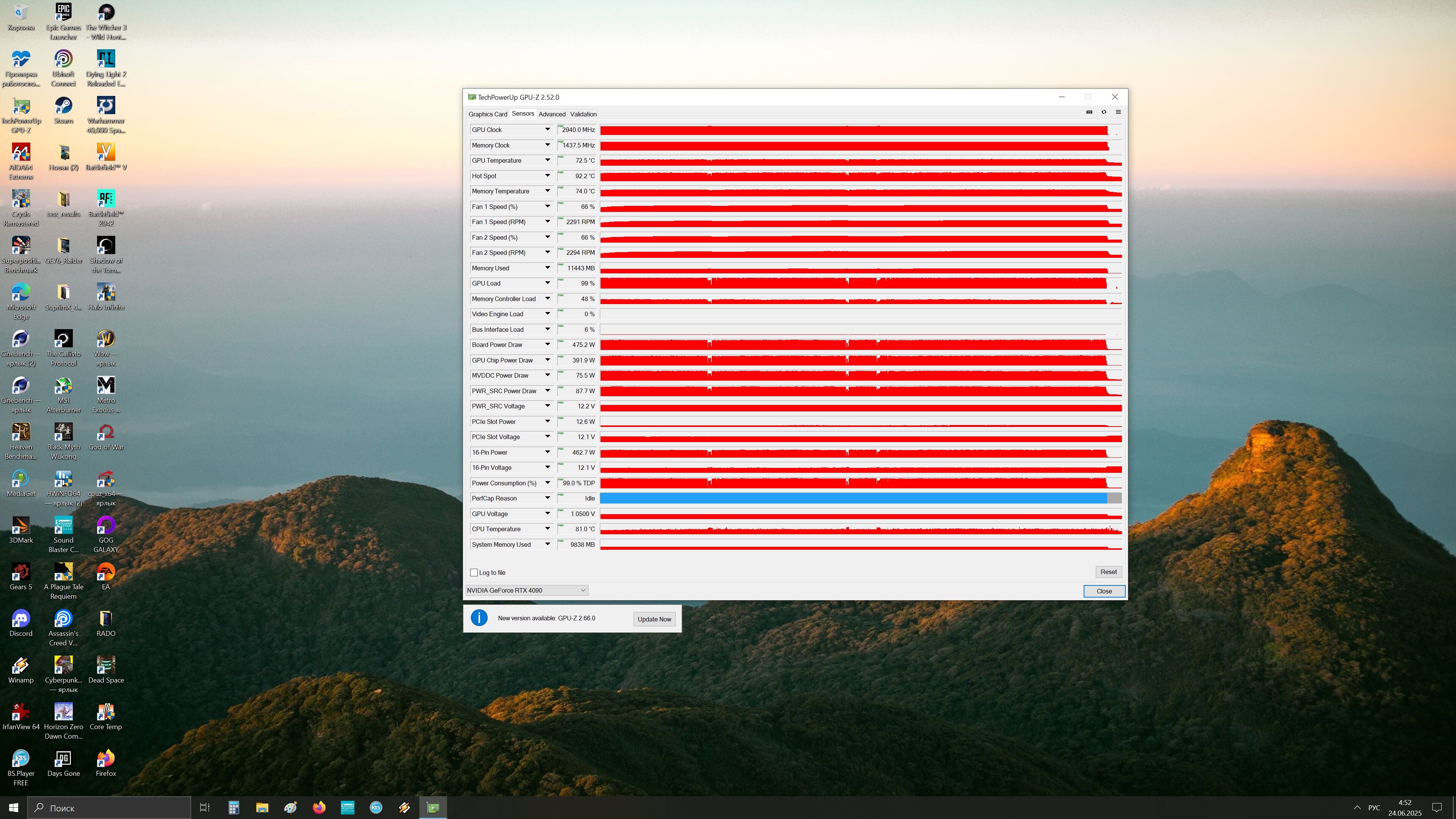Viewport: 1456px width, 819px height.
Task: Click the sensor refresh icon
Action: pos(1103,112)
